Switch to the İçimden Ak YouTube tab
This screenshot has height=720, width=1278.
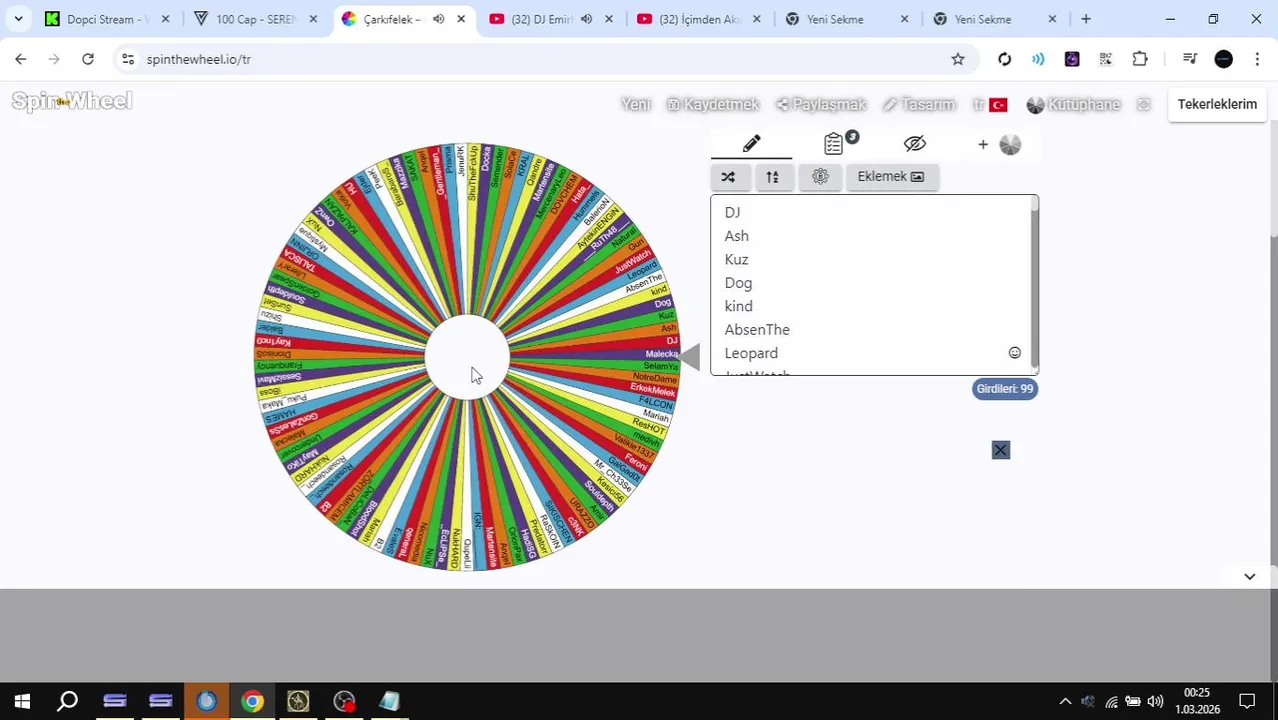click(x=698, y=19)
